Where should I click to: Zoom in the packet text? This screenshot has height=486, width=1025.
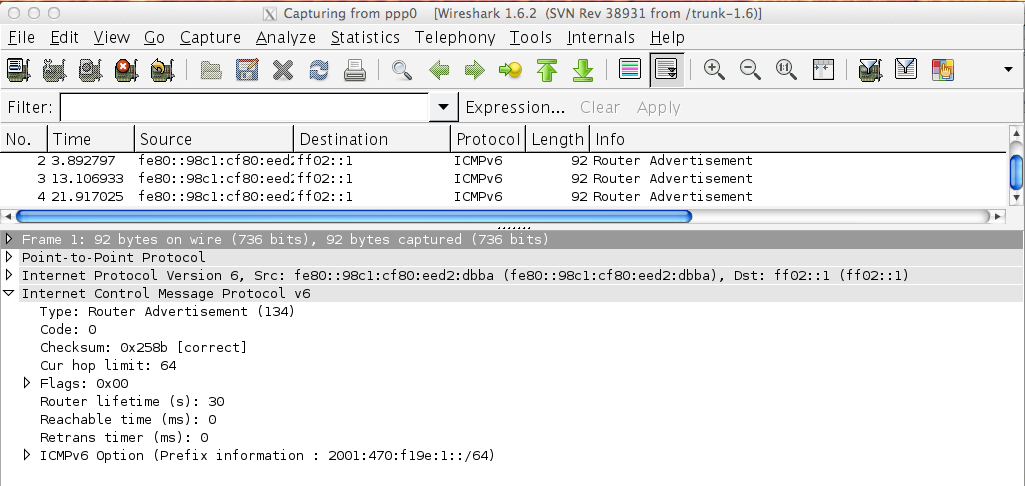pos(714,69)
